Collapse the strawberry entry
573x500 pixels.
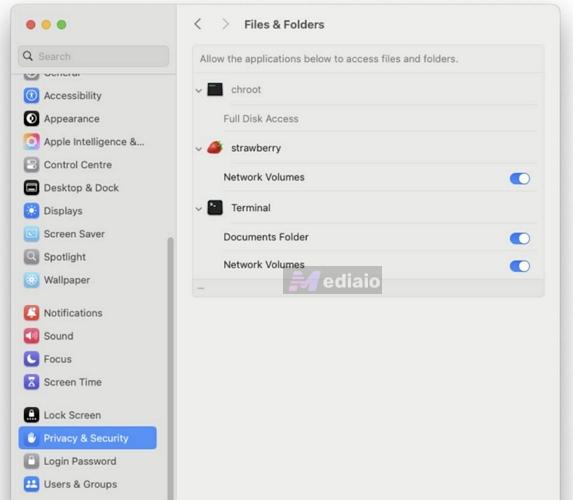(x=198, y=149)
